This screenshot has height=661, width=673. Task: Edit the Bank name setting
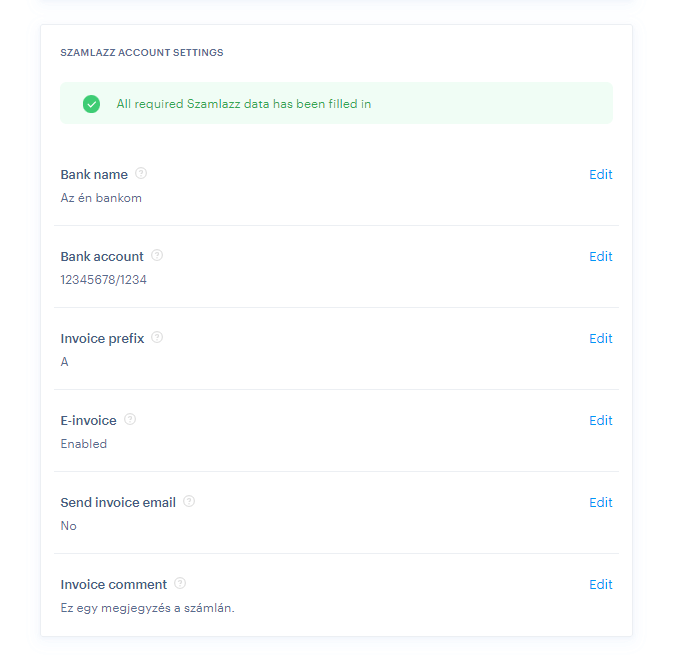pos(600,174)
